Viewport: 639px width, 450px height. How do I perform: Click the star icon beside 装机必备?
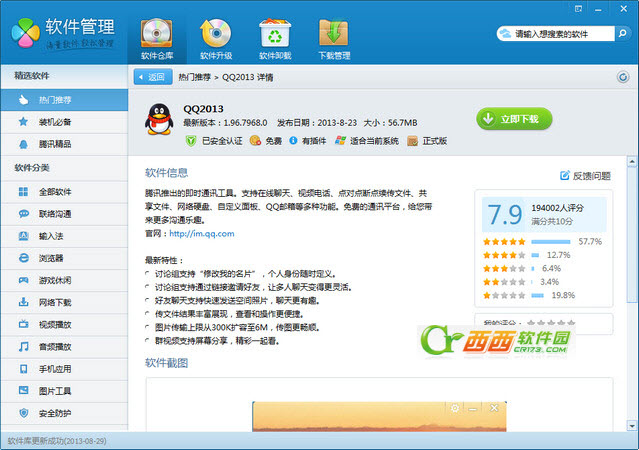click(x=23, y=121)
